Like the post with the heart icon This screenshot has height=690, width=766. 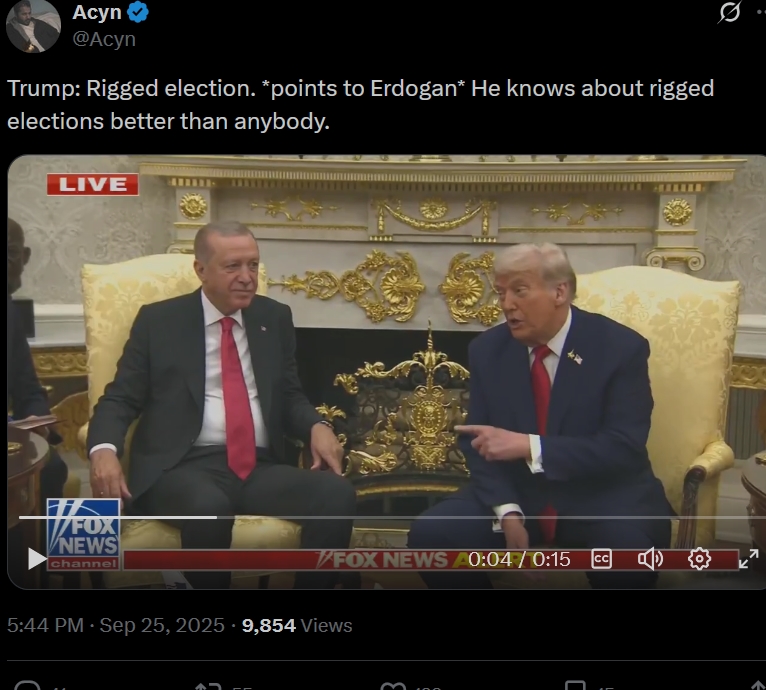(x=393, y=685)
